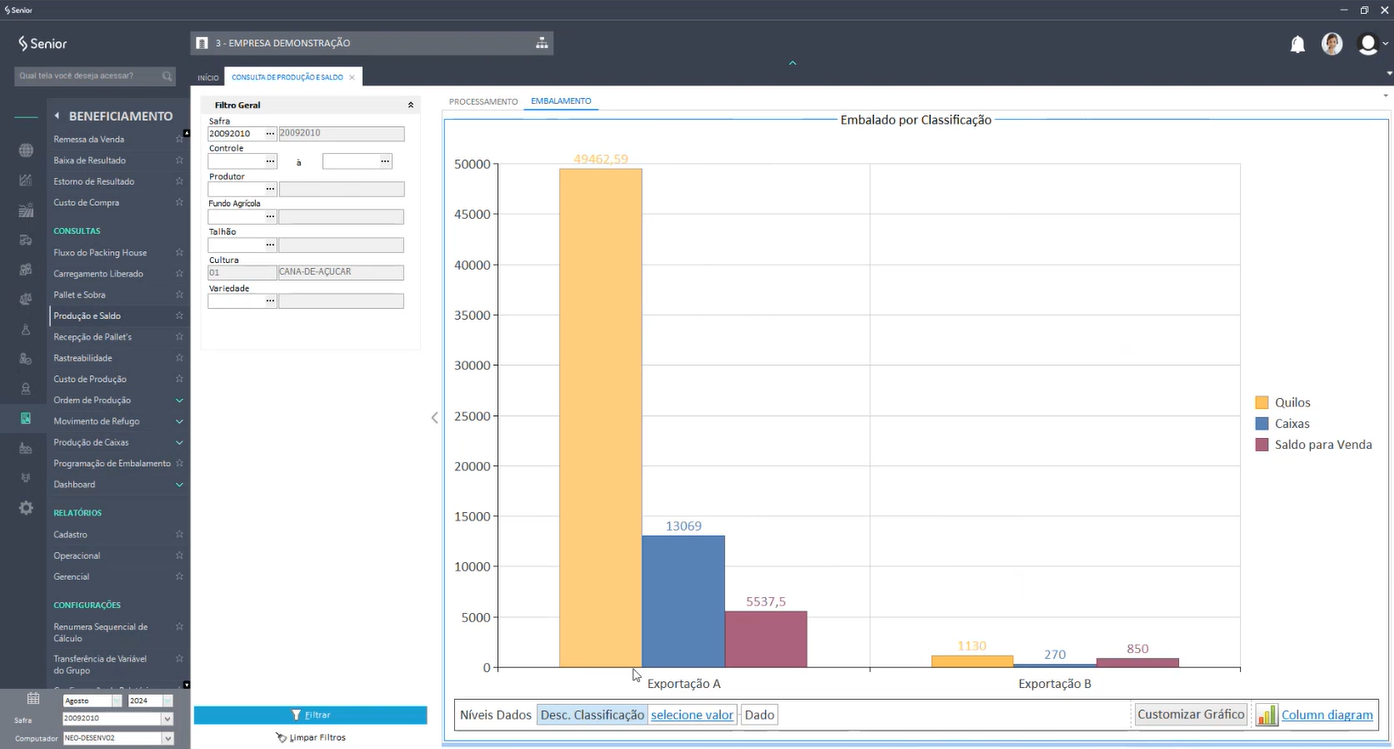1394x749 pixels.
Task: Click the tractor icon in left sidebar
Action: tap(26, 240)
